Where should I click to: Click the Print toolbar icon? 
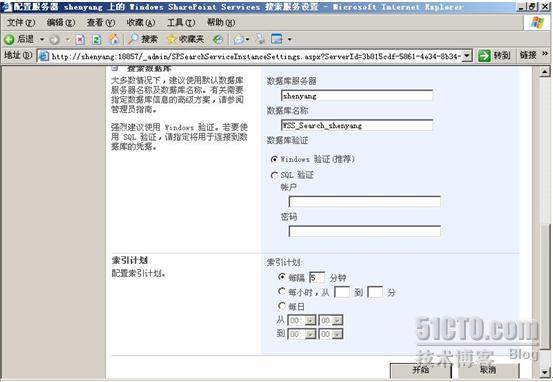[260, 39]
